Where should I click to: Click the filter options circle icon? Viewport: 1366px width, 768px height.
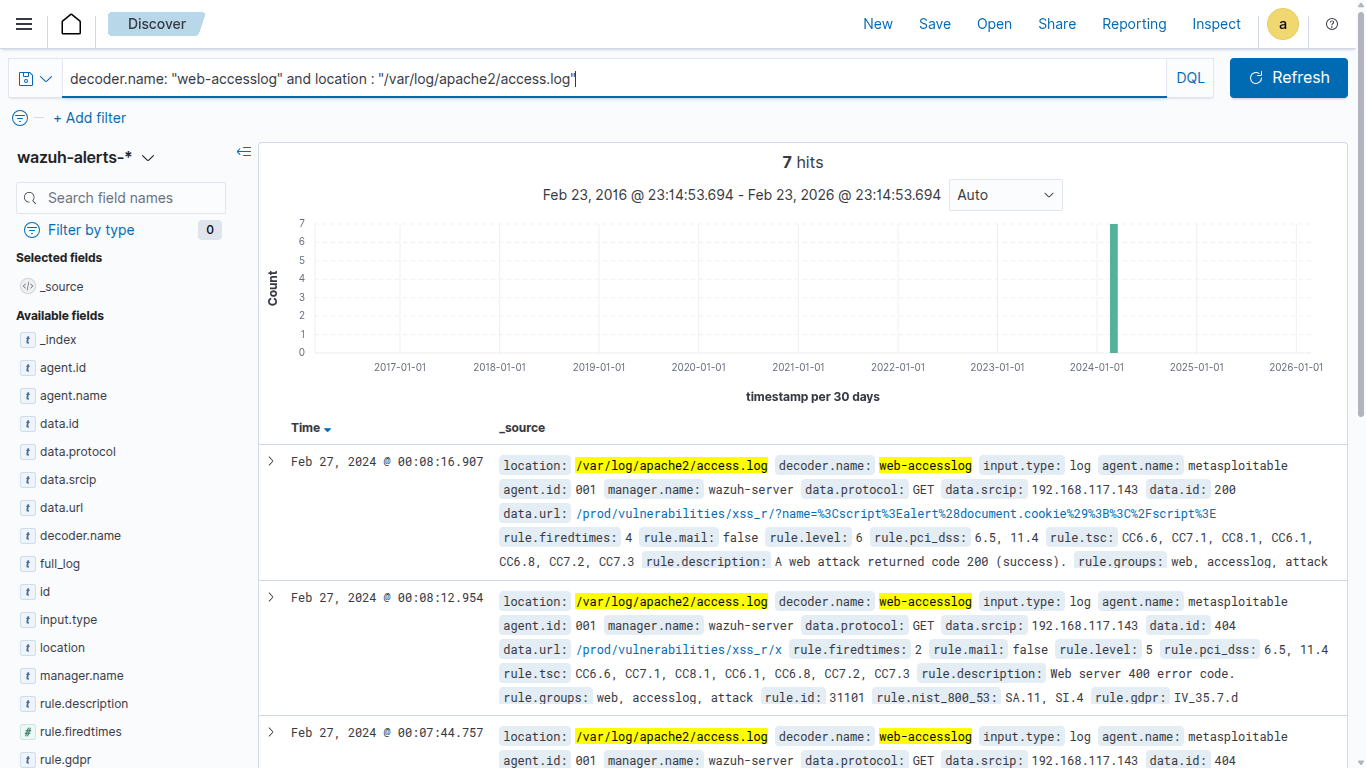(x=20, y=118)
